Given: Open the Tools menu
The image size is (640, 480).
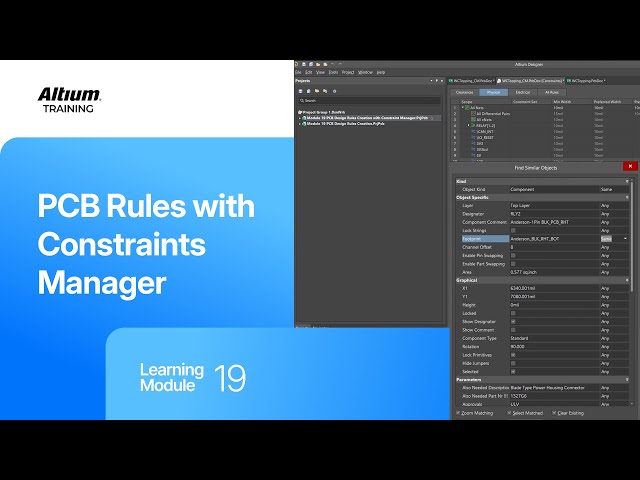Looking at the screenshot, I should (x=333, y=72).
